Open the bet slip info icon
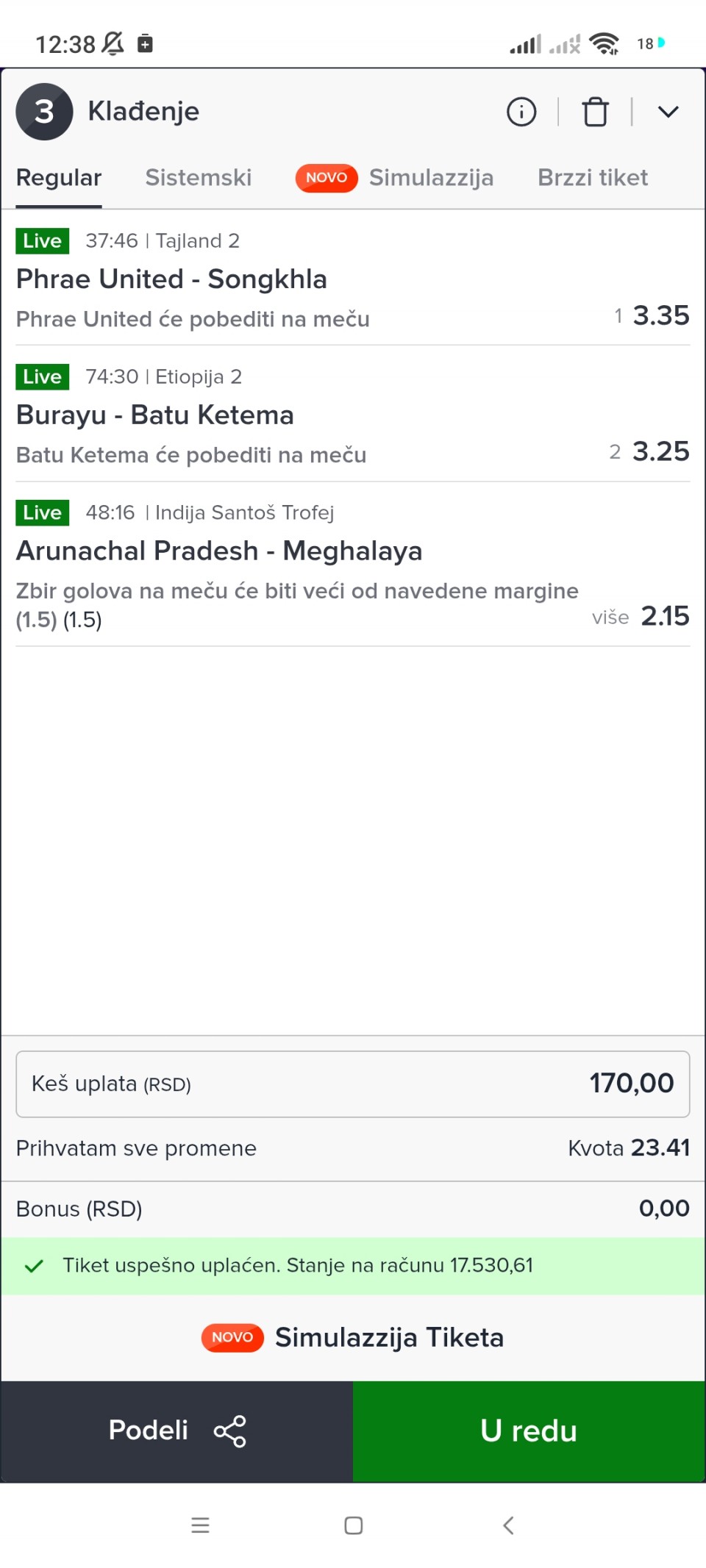 tap(521, 112)
